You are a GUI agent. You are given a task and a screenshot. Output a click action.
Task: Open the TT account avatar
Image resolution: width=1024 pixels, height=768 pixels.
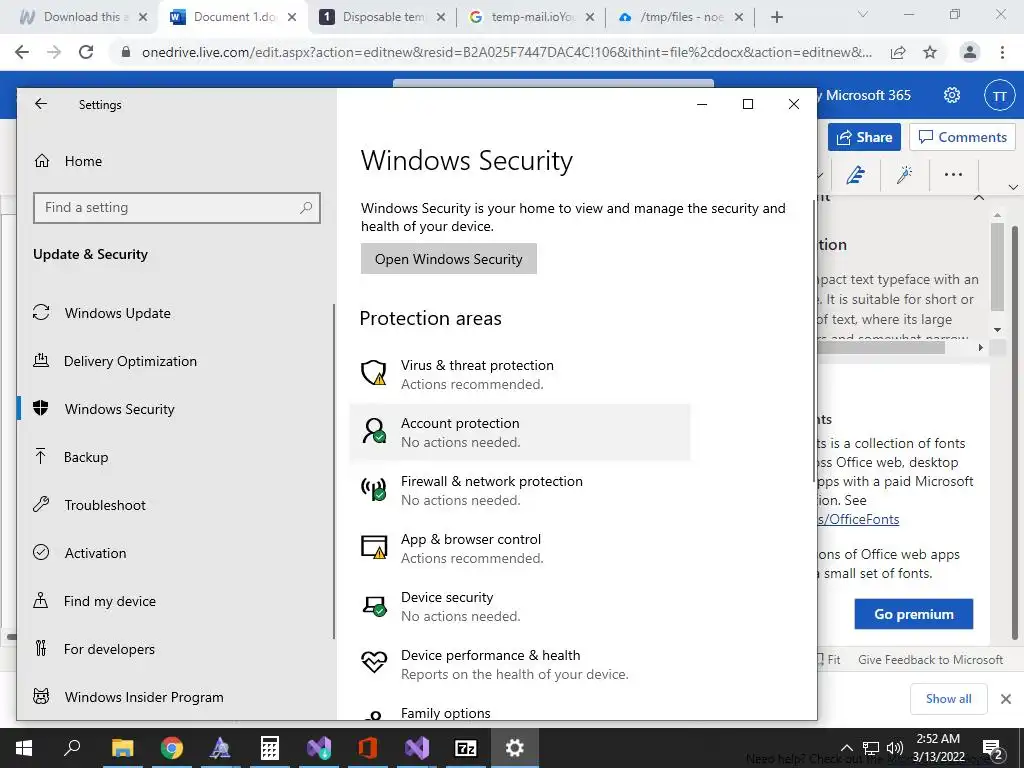click(x=999, y=96)
